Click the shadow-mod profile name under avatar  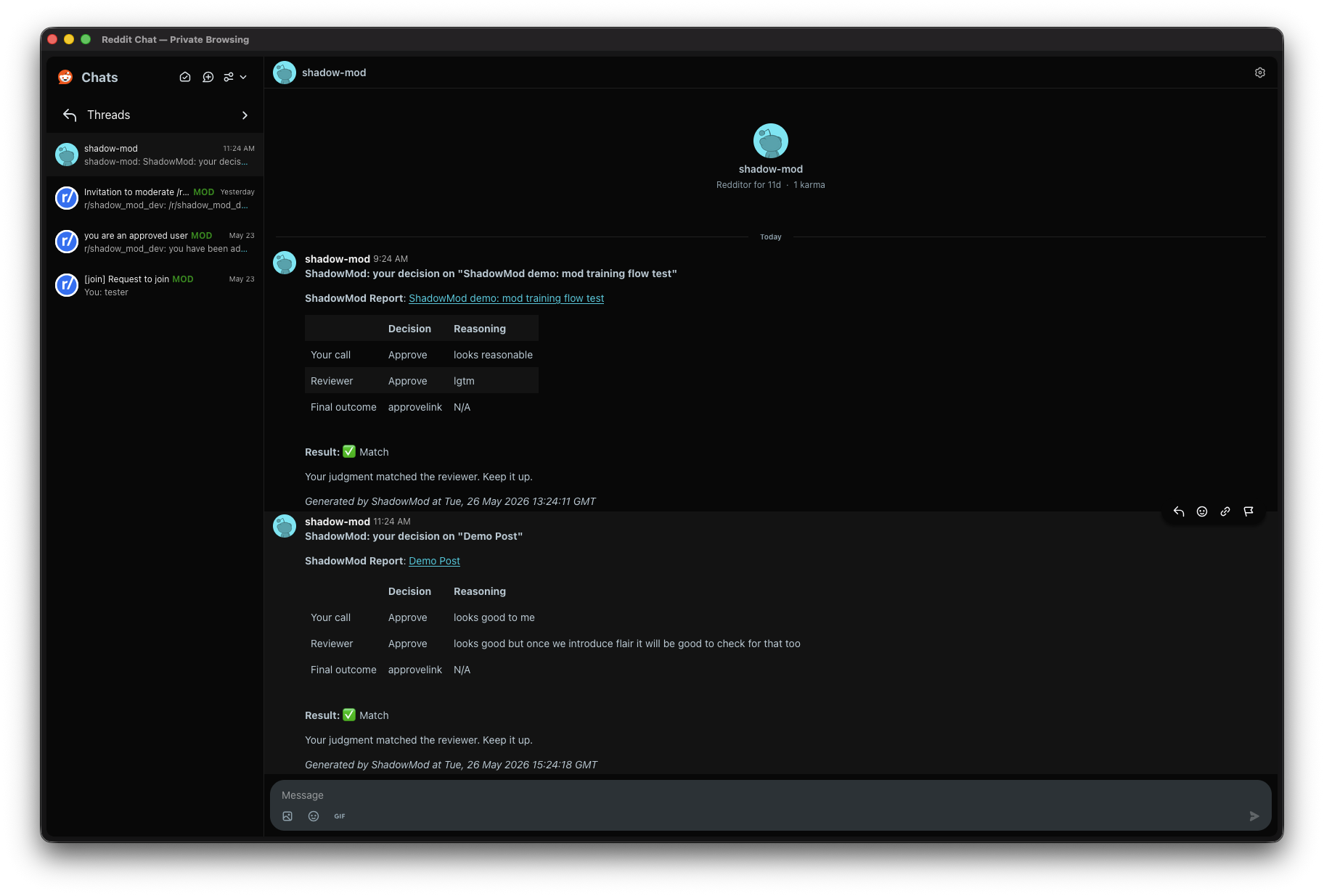tap(771, 169)
